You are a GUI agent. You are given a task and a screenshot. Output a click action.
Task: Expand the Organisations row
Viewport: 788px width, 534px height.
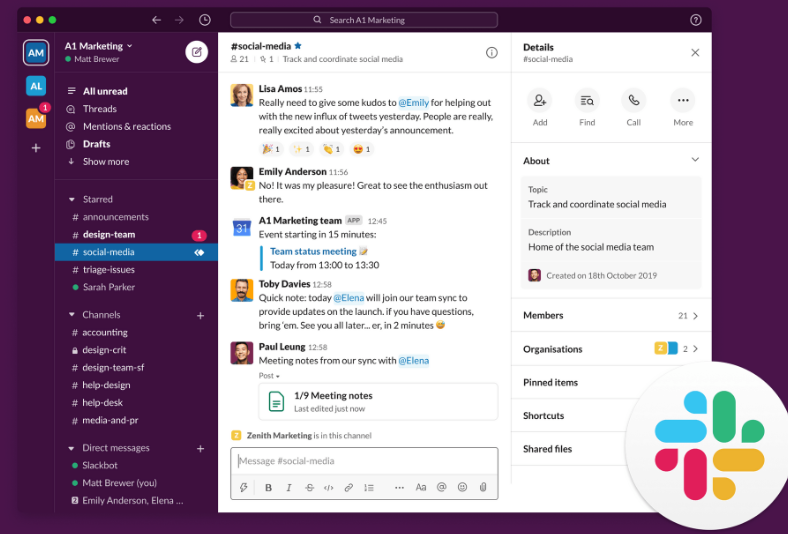pos(611,349)
